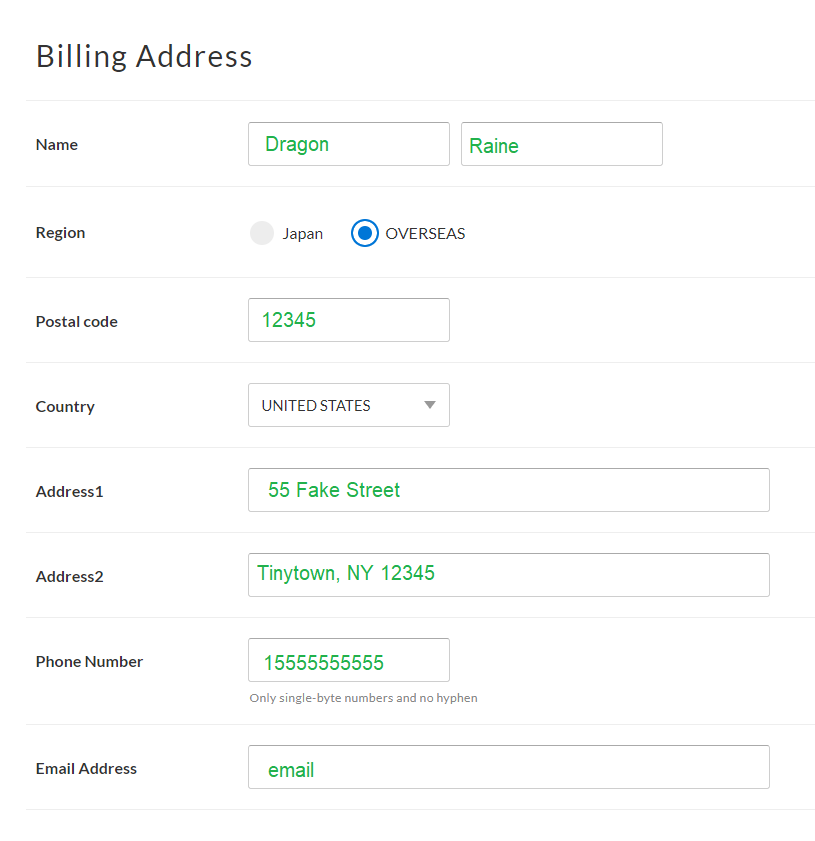Click the Email Address input field
Screen dimensions: 815x841
coord(508,767)
